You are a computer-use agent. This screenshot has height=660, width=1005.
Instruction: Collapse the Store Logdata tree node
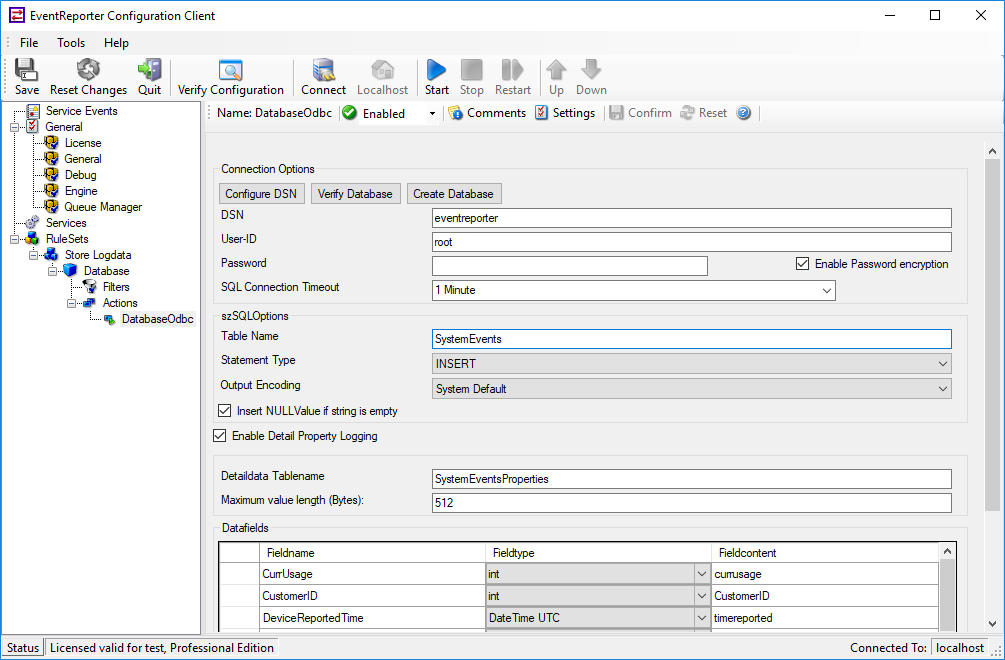(x=33, y=255)
